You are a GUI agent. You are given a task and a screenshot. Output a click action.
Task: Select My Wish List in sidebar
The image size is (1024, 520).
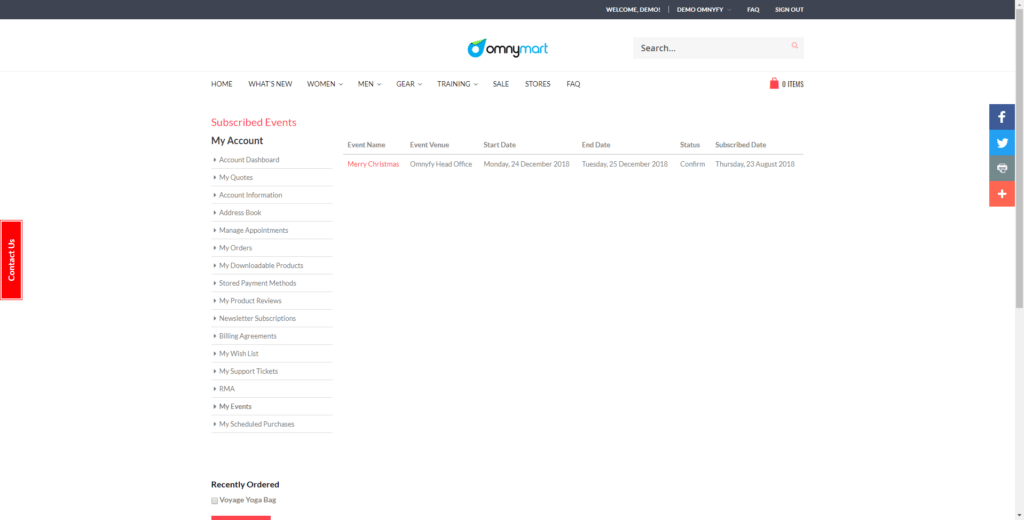pyautogui.click(x=240, y=354)
